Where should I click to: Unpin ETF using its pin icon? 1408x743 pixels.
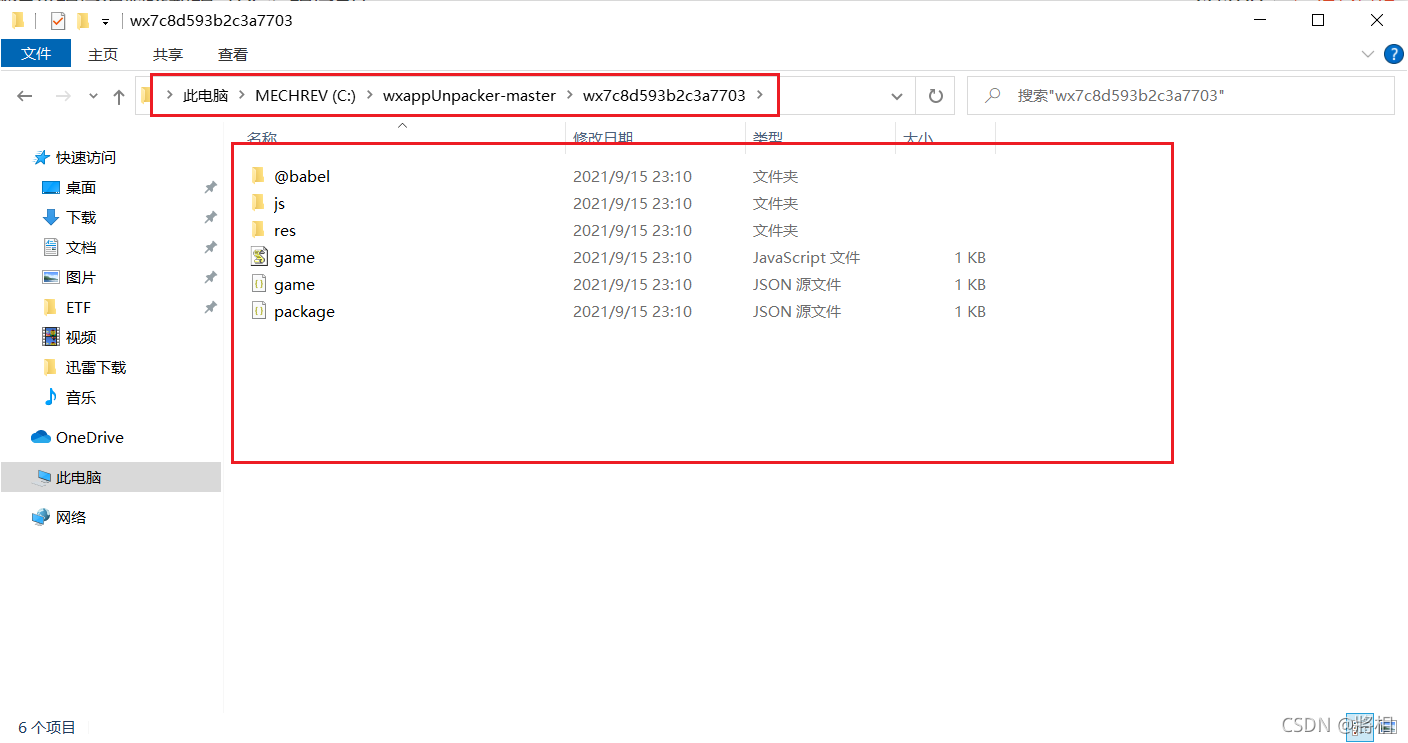pyautogui.click(x=209, y=307)
